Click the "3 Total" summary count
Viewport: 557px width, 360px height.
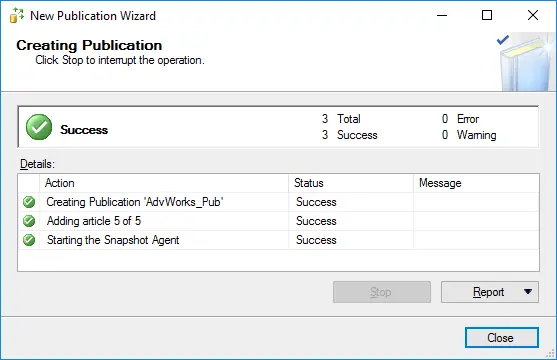[x=341, y=119]
